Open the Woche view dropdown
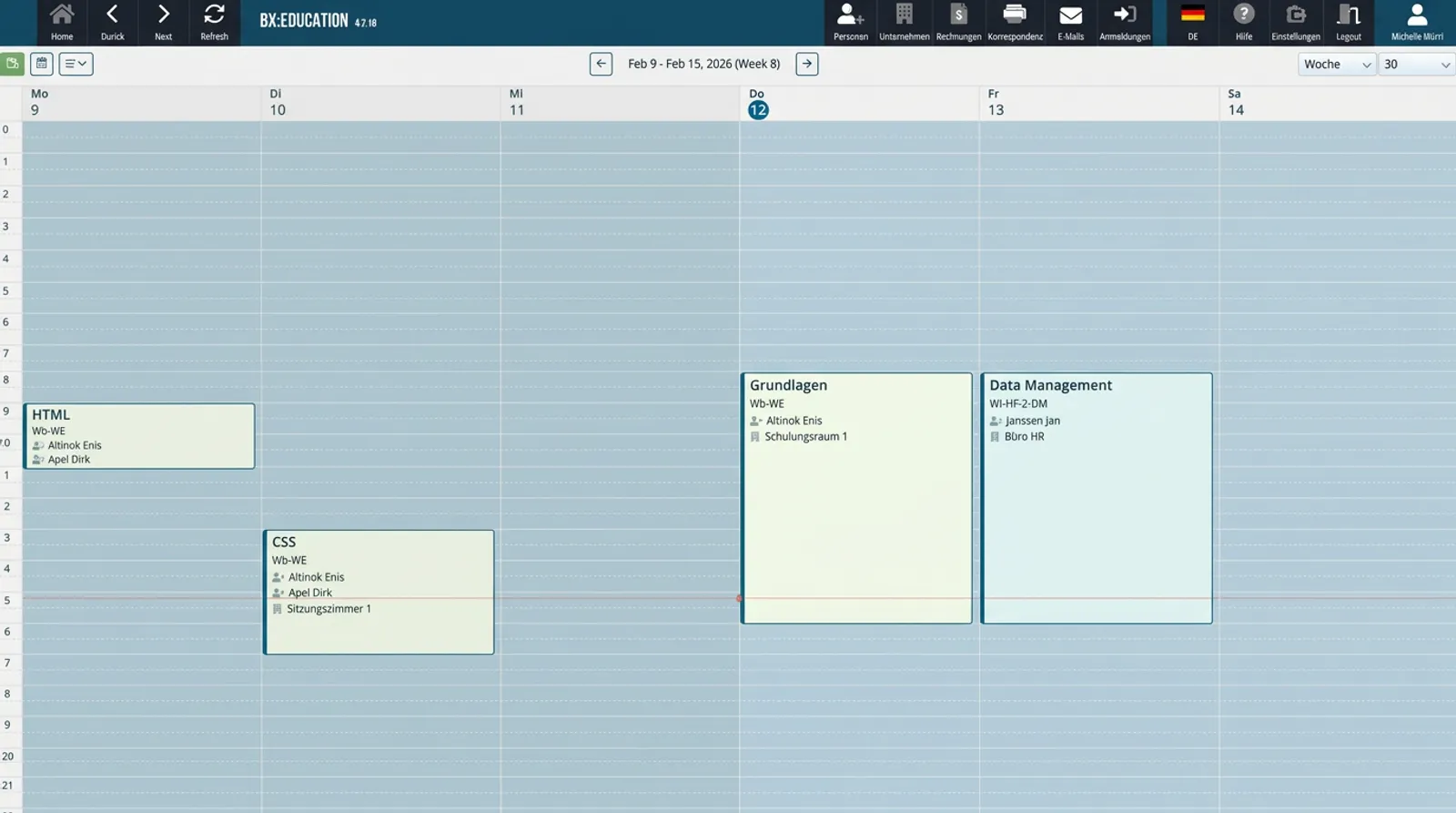 click(1337, 64)
